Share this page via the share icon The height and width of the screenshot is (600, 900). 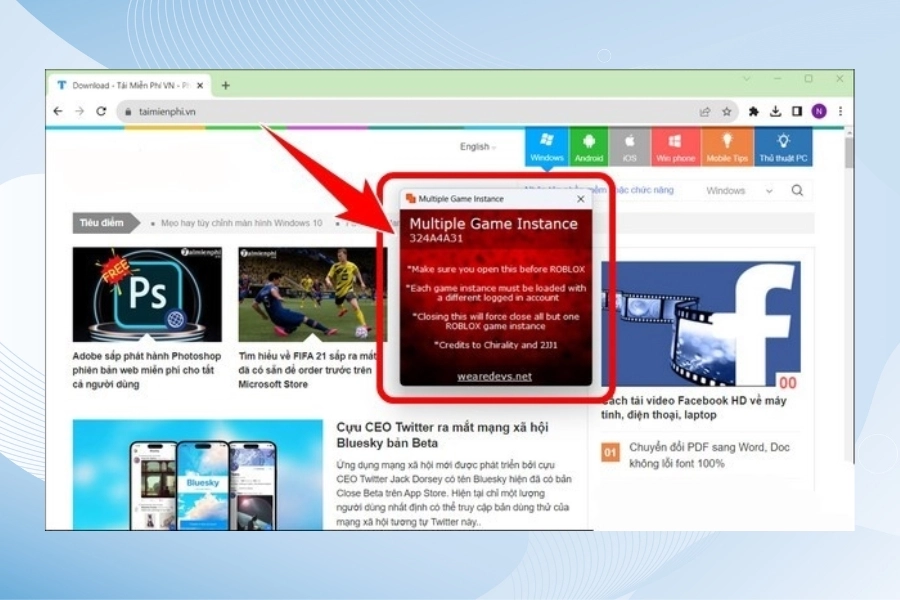click(x=705, y=112)
